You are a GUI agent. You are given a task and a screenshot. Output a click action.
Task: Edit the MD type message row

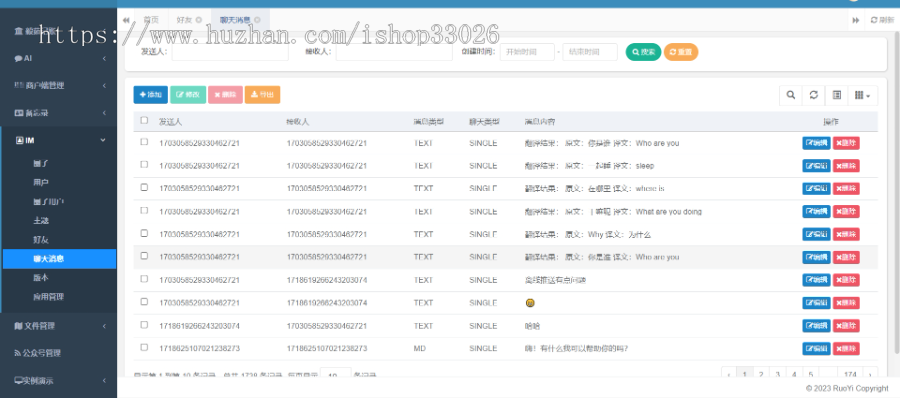click(x=816, y=349)
